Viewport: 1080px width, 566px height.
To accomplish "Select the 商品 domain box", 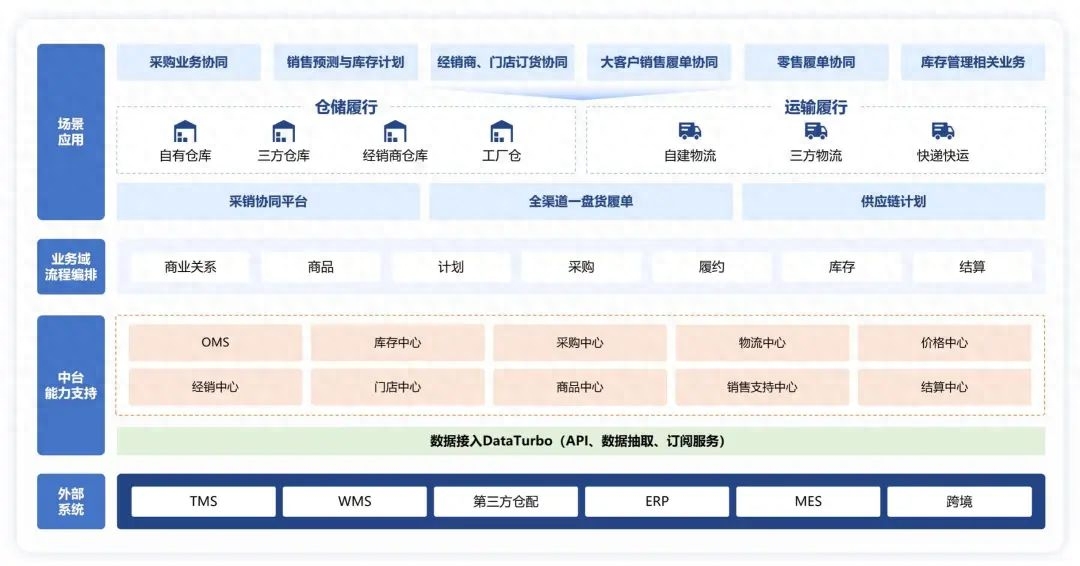I will pyautogui.click(x=320, y=266).
